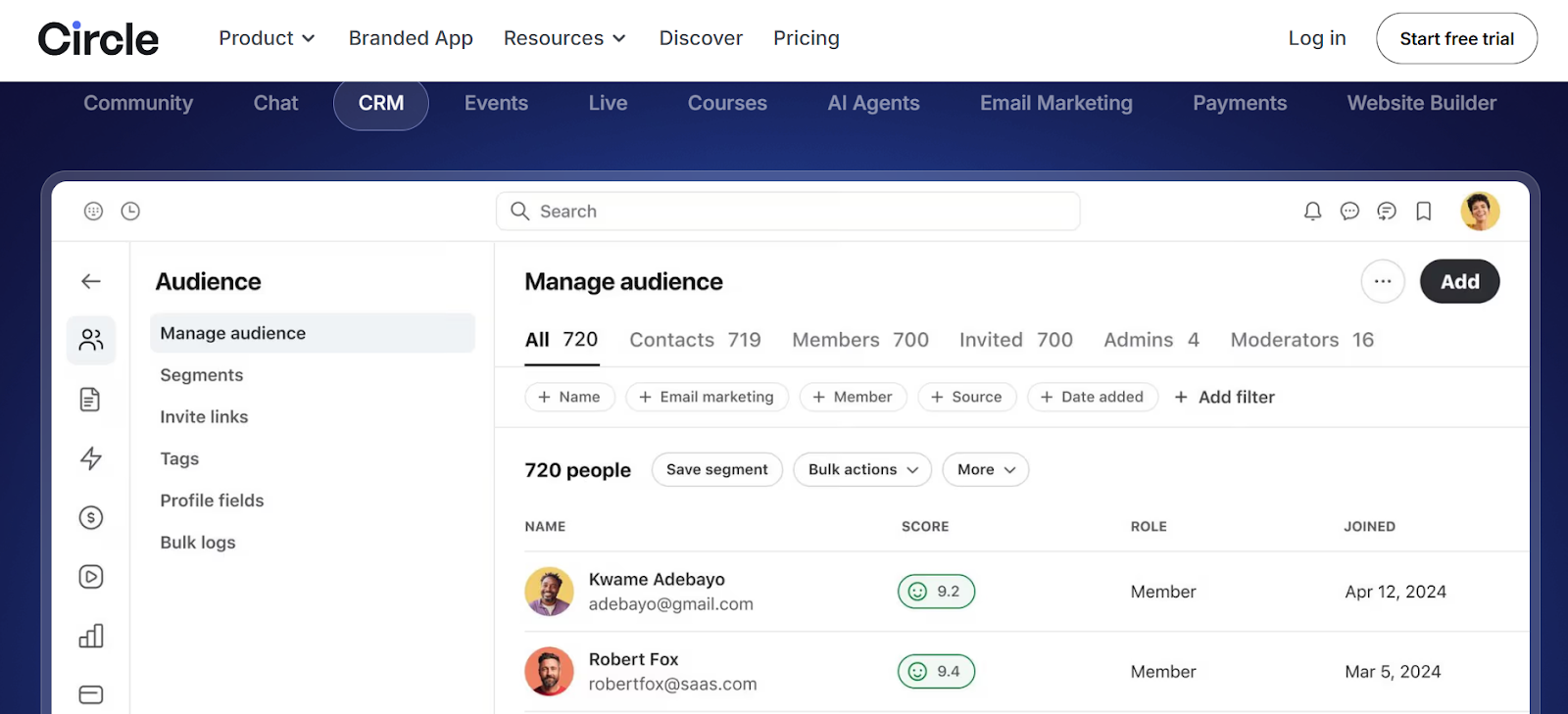Viewport: 1568px width, 714px height.
Task: Switch to the Community feature tab
Action: click(138, 103)
